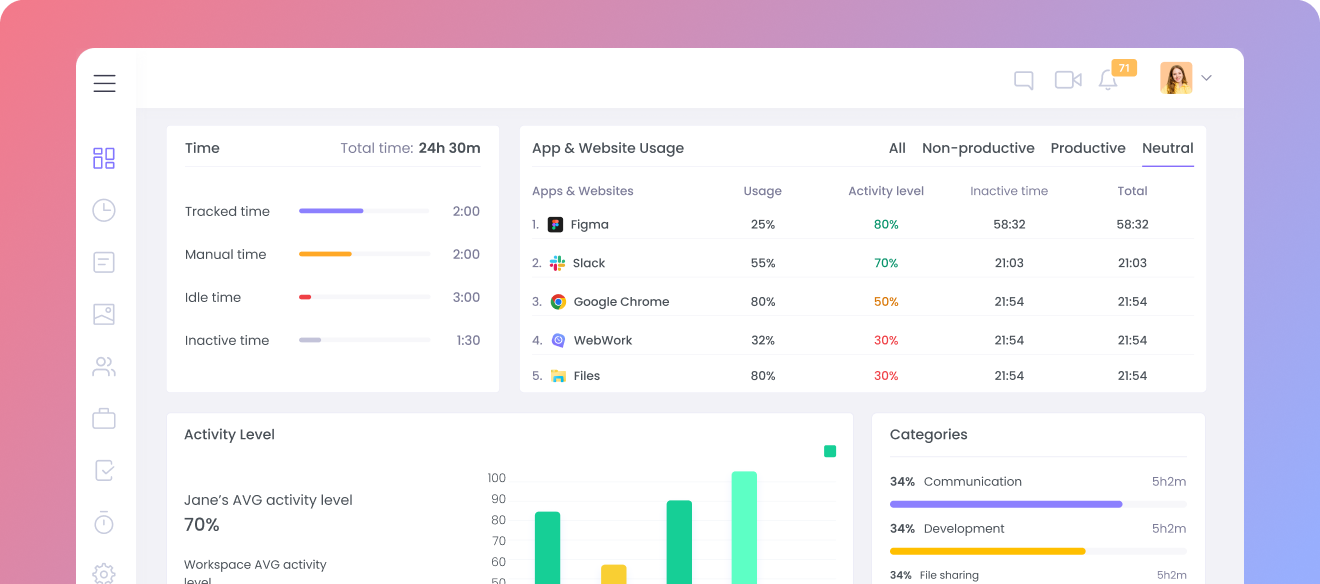
Task: Click the Inactive time progress bar
Action: click(364, 340)
